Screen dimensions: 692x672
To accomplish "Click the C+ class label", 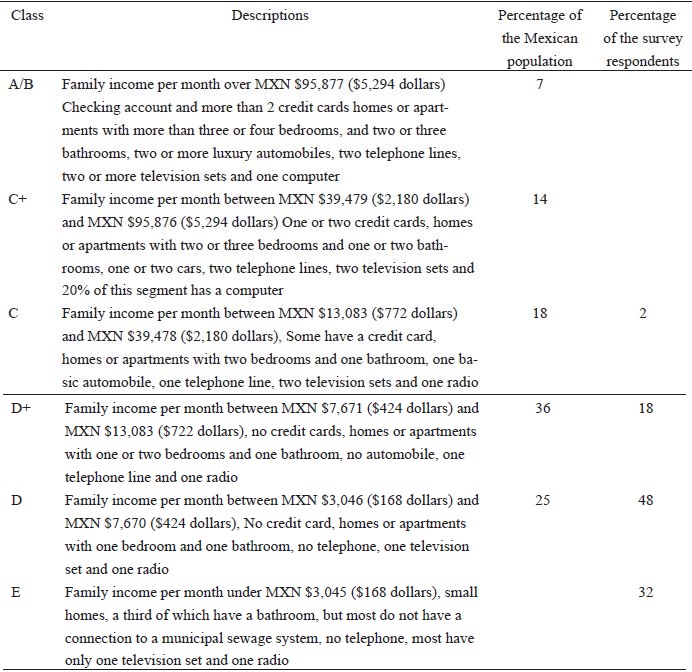I will 15,199.
